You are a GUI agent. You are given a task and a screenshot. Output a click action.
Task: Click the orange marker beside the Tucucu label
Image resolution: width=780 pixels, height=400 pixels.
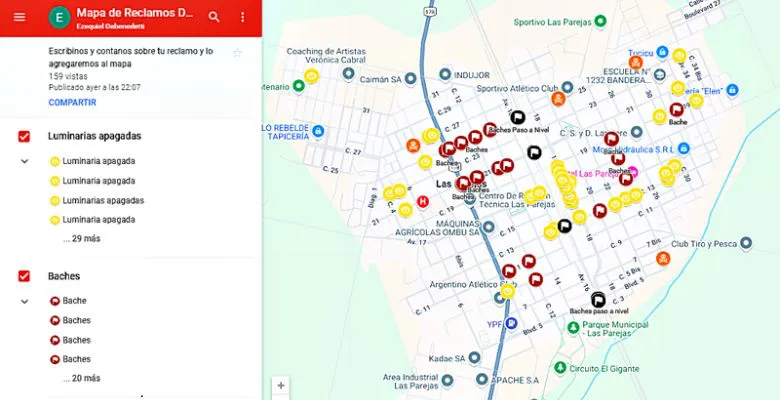pos(635,63)
